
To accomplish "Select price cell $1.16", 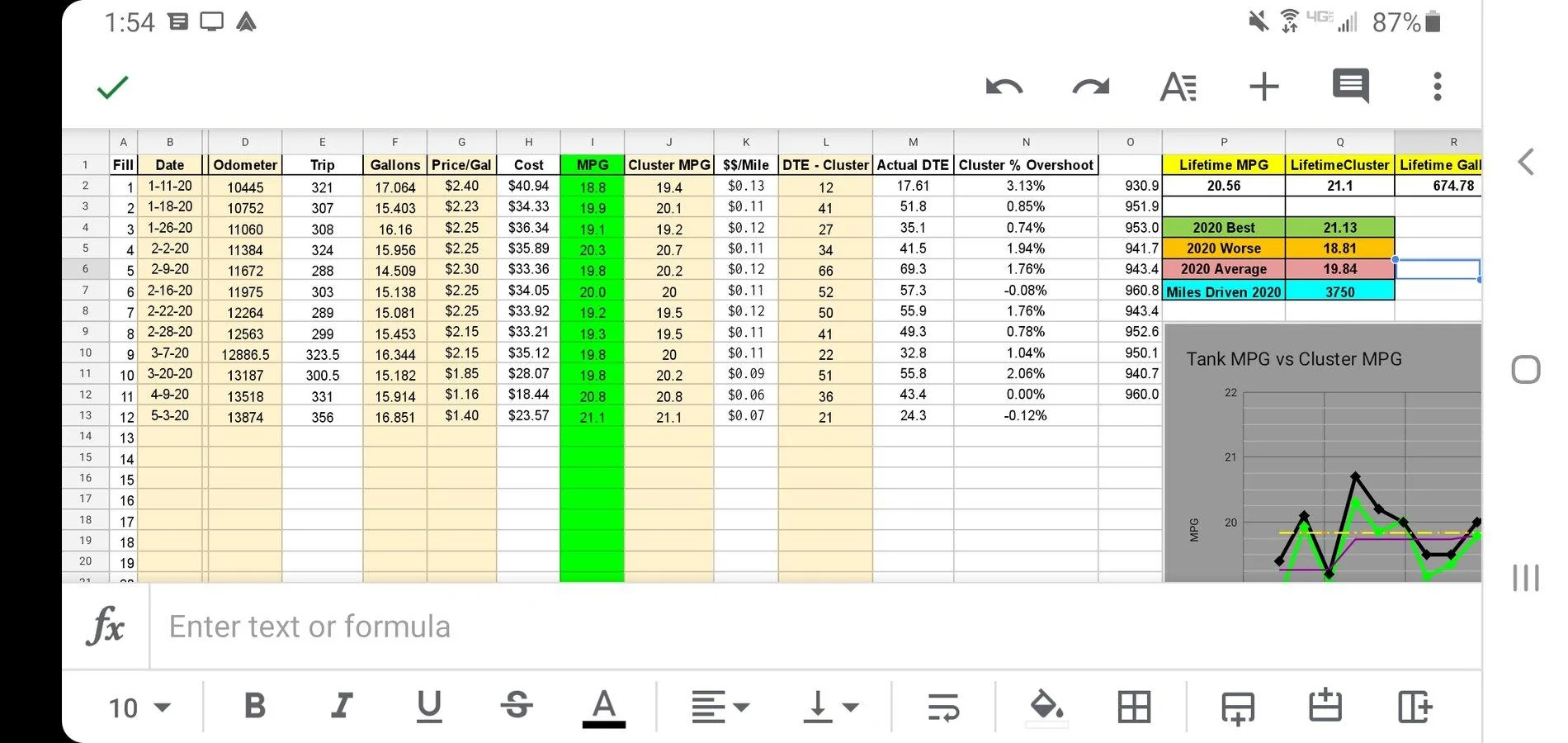I will click(461, 395).
